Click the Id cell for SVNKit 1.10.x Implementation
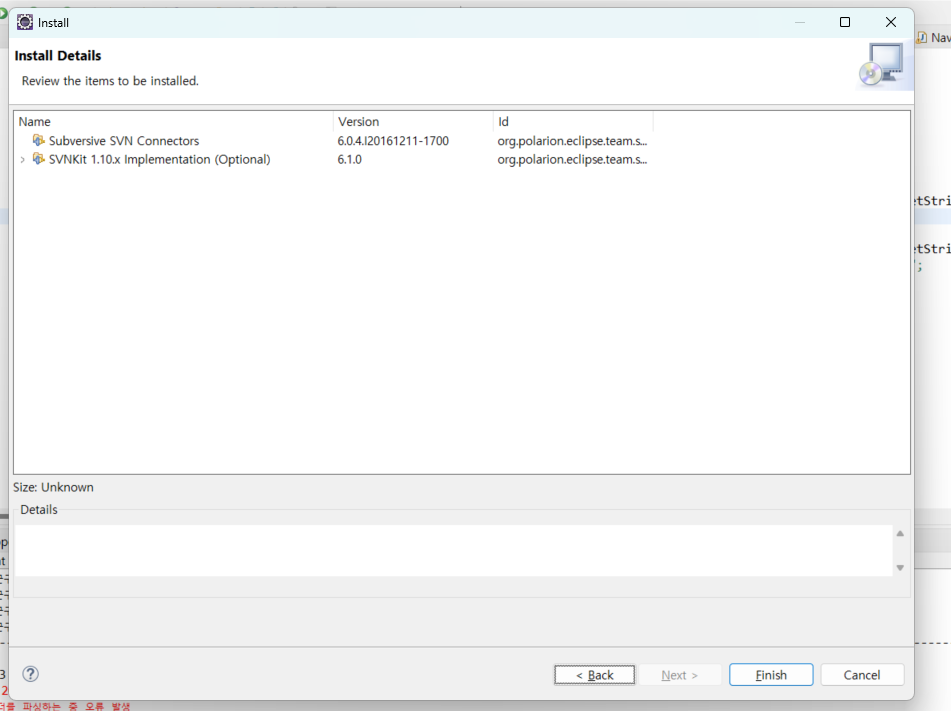The width and height of the screenshot is (951, 711). click(572, 160)
